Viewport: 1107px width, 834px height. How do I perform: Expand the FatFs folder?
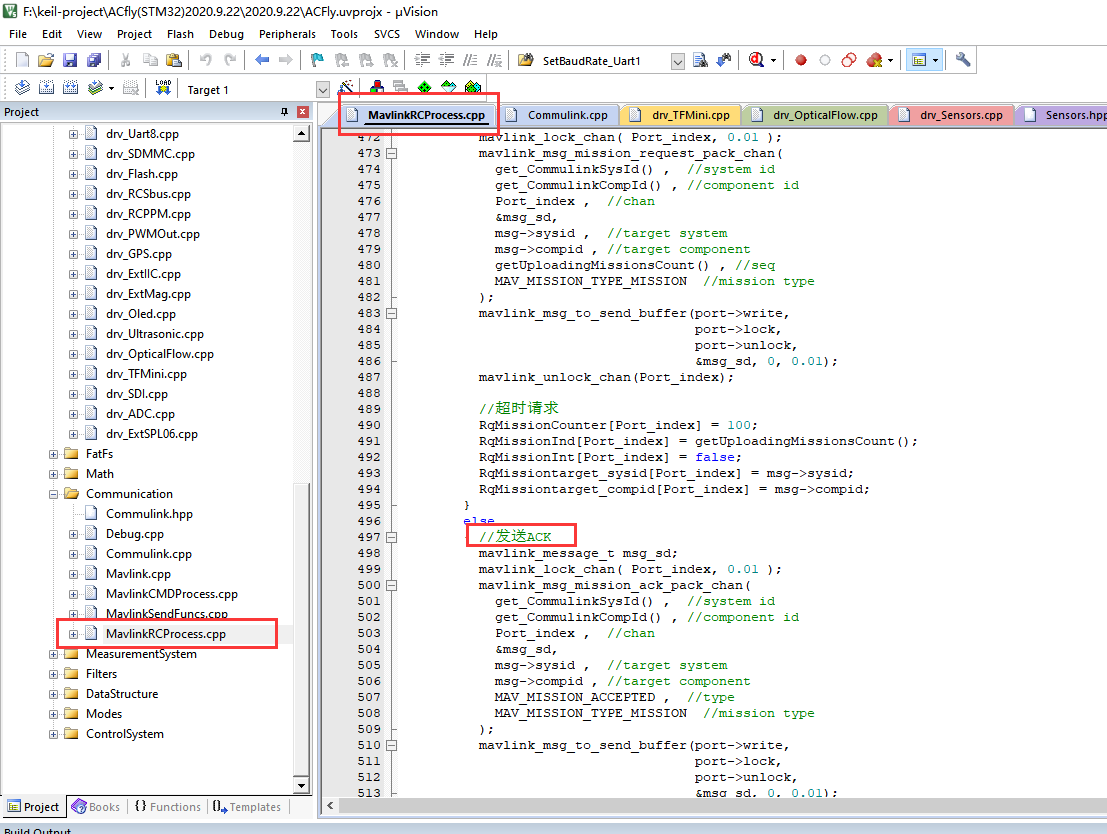pyautogui.click(x=53, y=454)
